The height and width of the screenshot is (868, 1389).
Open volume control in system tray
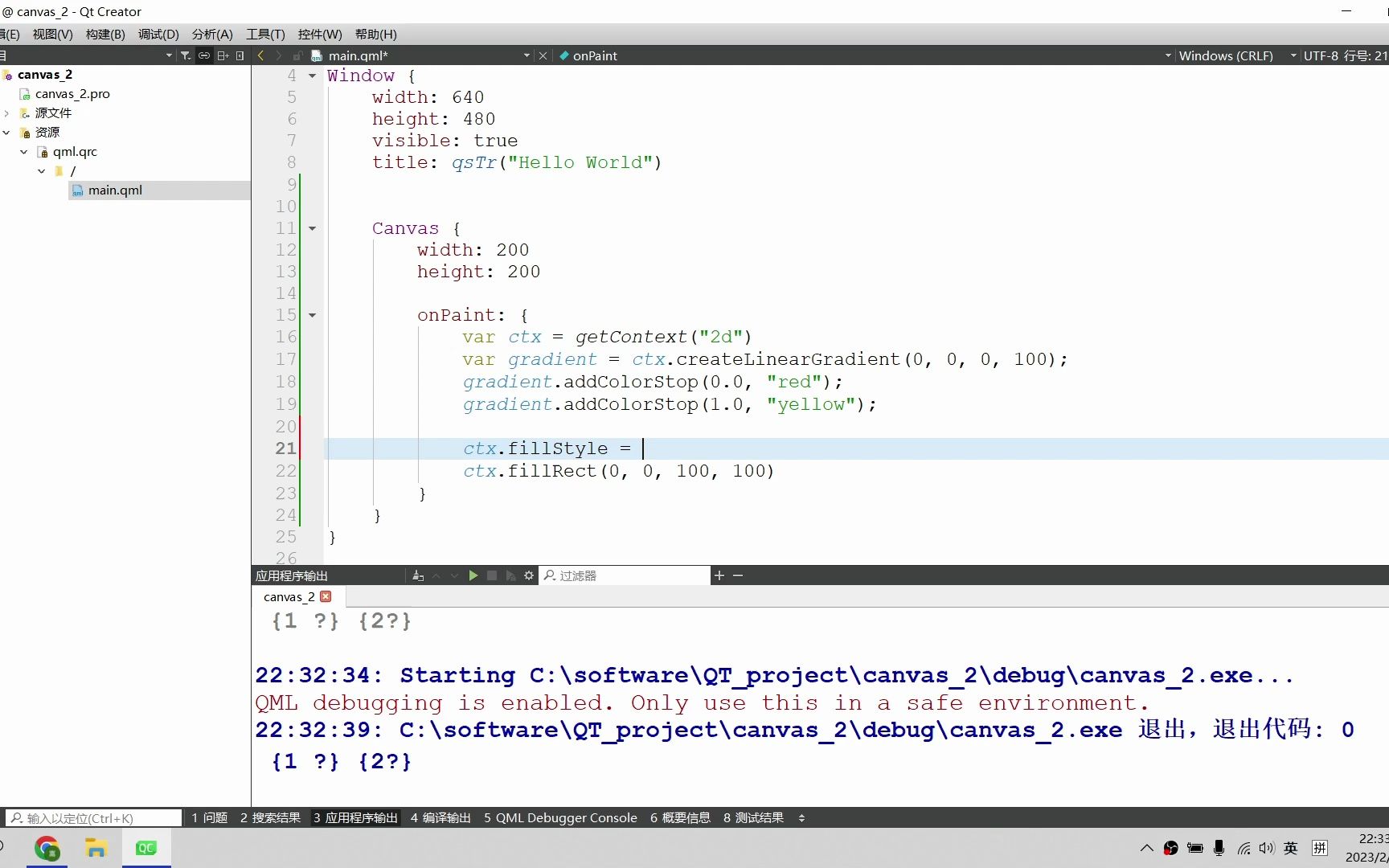[x=1267, y=848]
